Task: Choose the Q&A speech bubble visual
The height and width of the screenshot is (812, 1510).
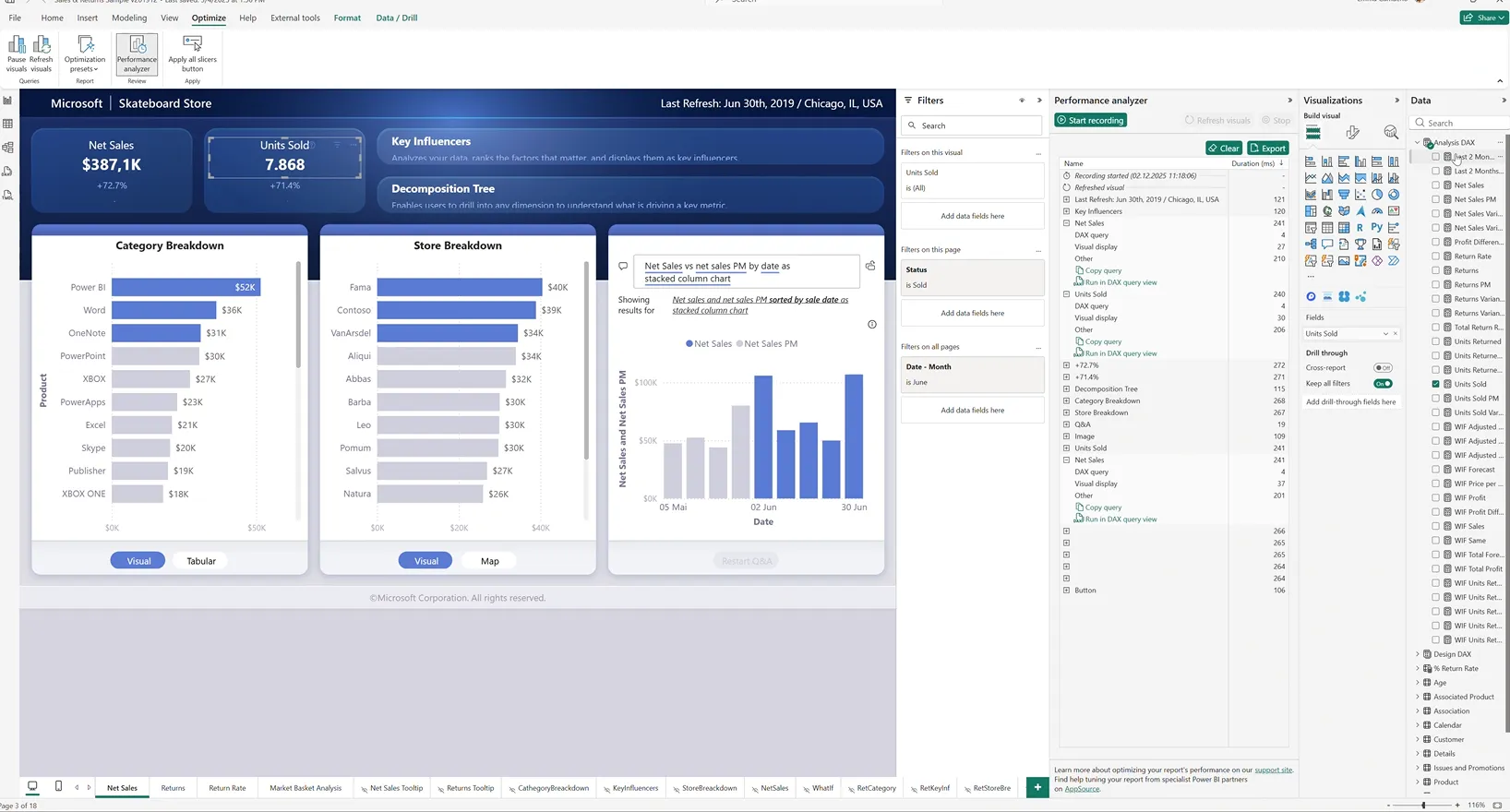Action: coord(1327,245)
